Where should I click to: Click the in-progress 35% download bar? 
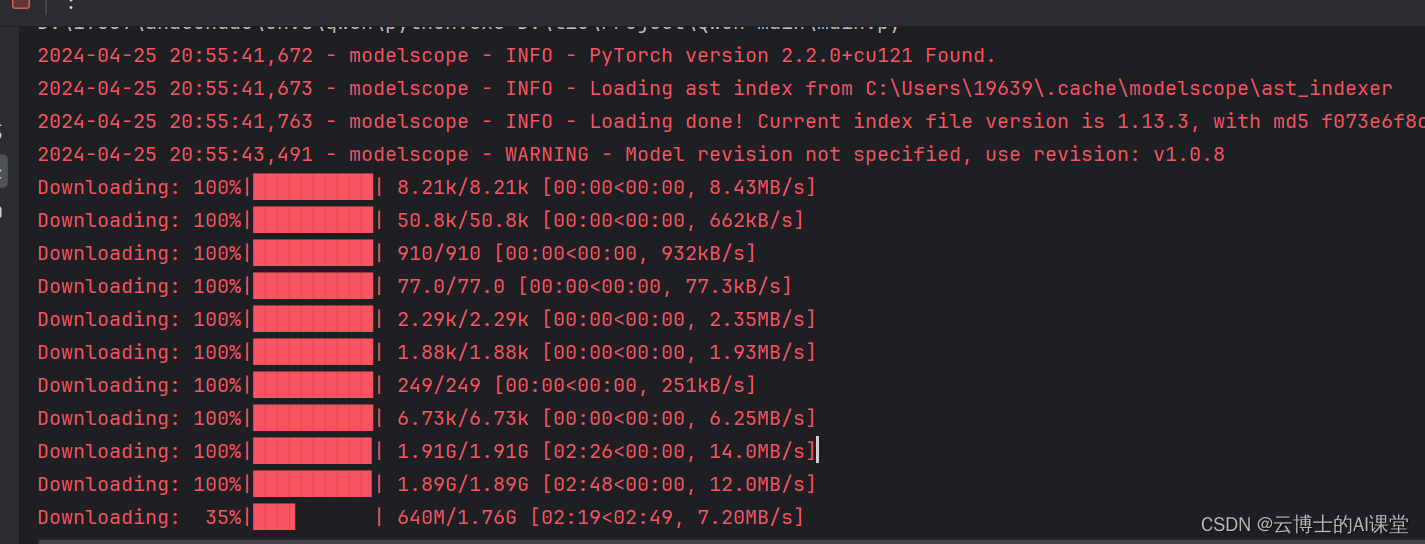[x=313, y=517]
